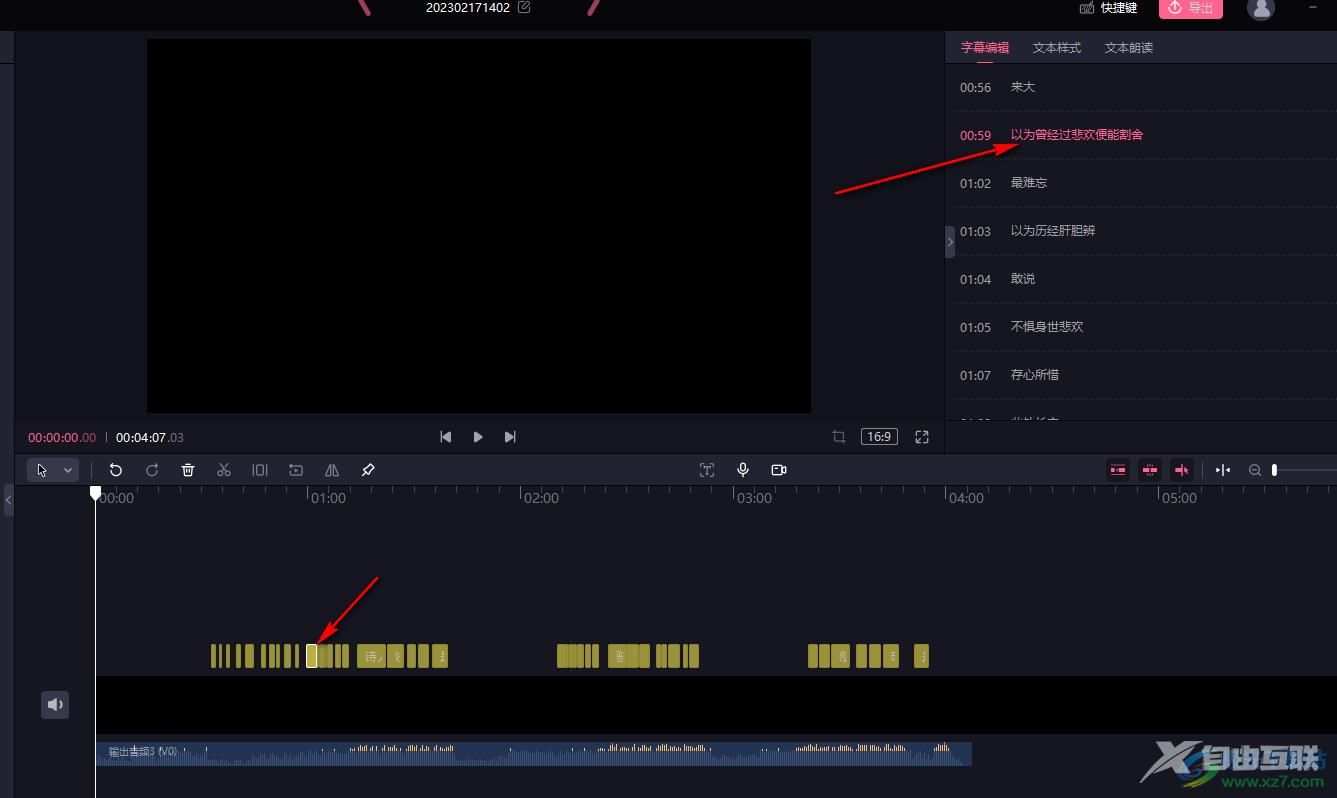Enter fullscreen preview mode

(922, 437)
